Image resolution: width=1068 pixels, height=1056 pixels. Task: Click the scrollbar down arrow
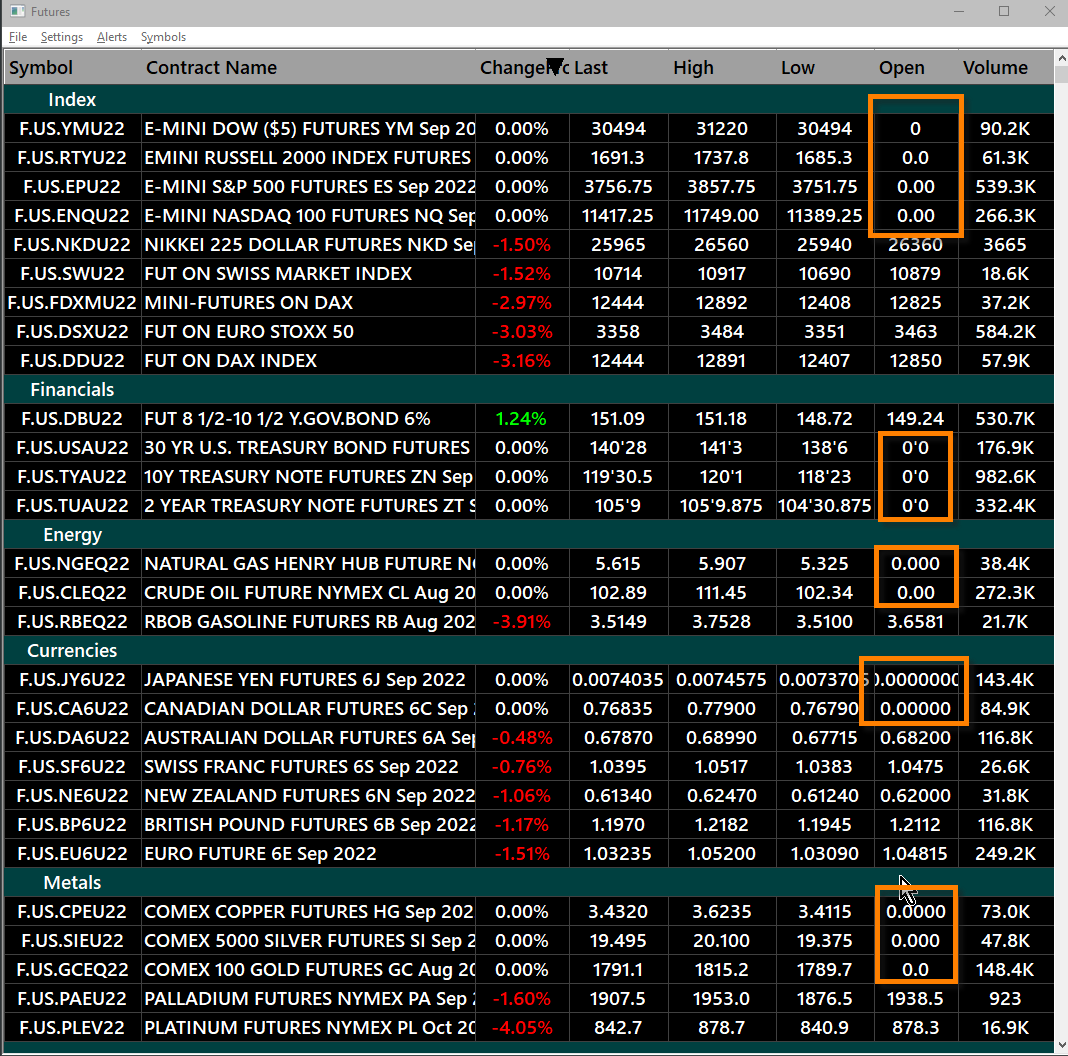point(1061,1045)
